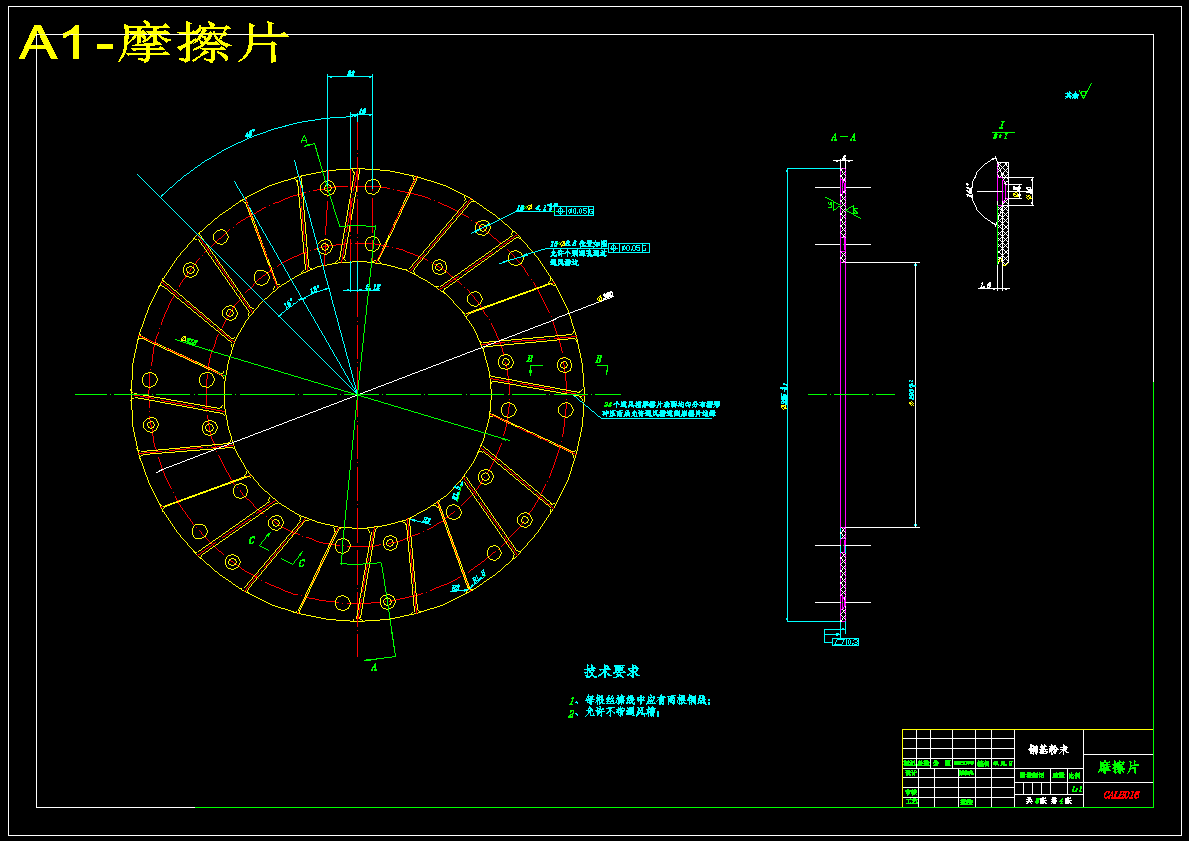Image resolution: width=1189 pixels, height=841 pixels.
Task: Select the Ø0.05 tolerance frame beside the Ø8.5 callout
Action: click(x=629, y=248)
